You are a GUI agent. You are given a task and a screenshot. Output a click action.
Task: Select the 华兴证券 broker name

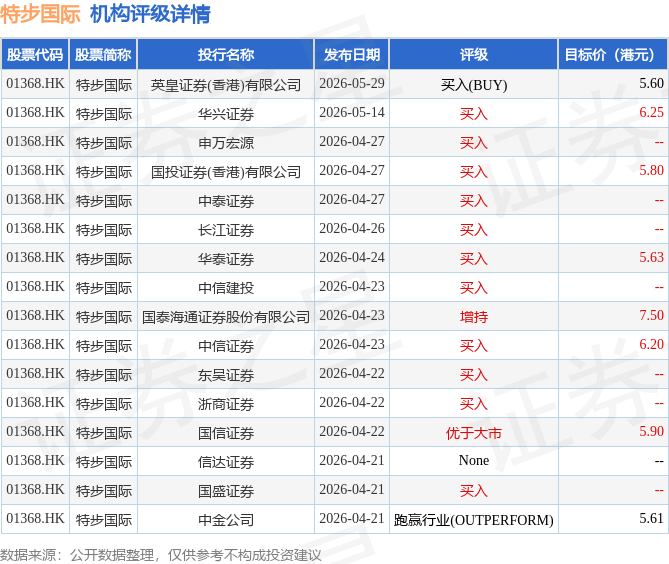226,114
